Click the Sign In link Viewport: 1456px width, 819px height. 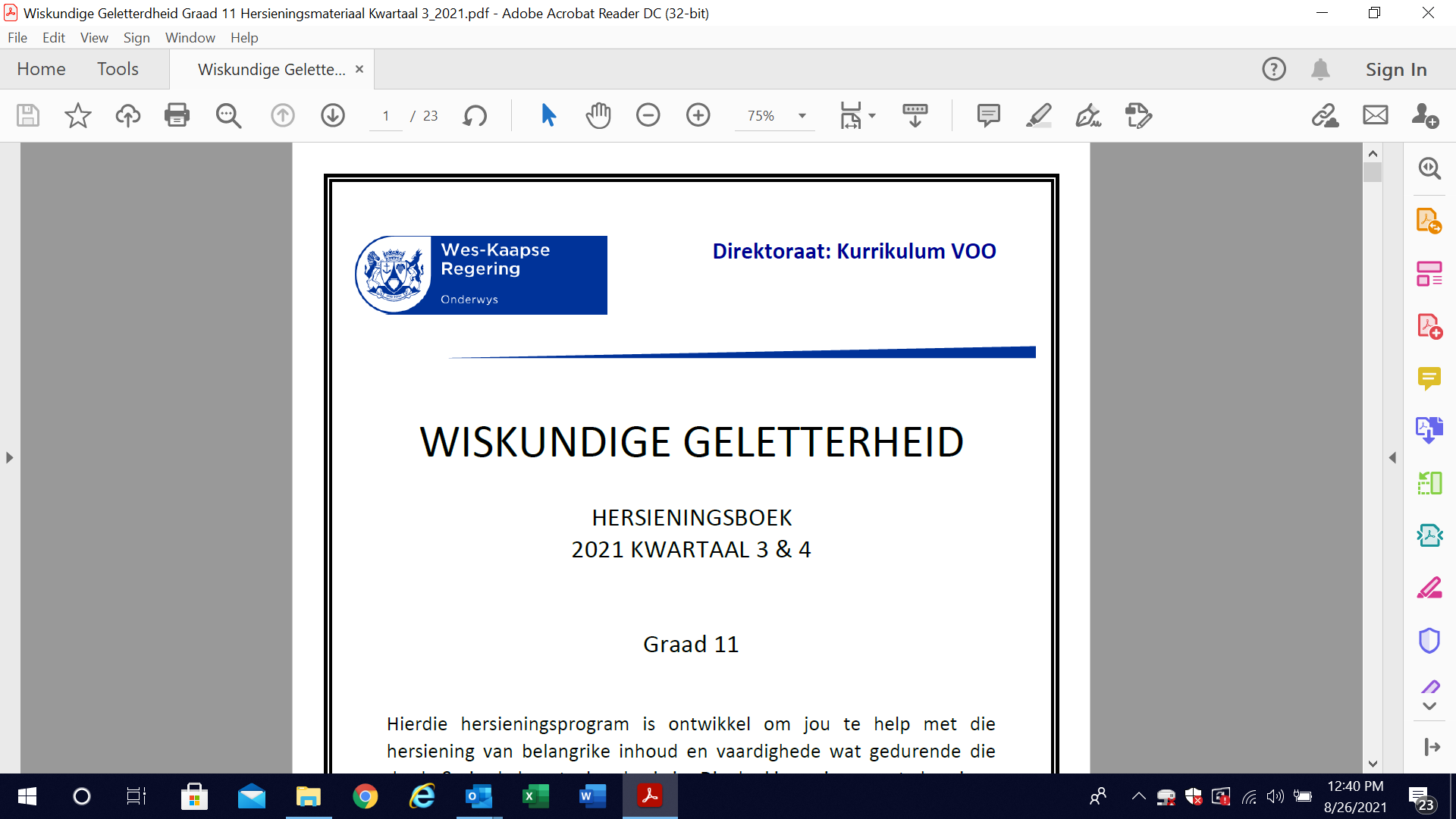coord(1396,69)
